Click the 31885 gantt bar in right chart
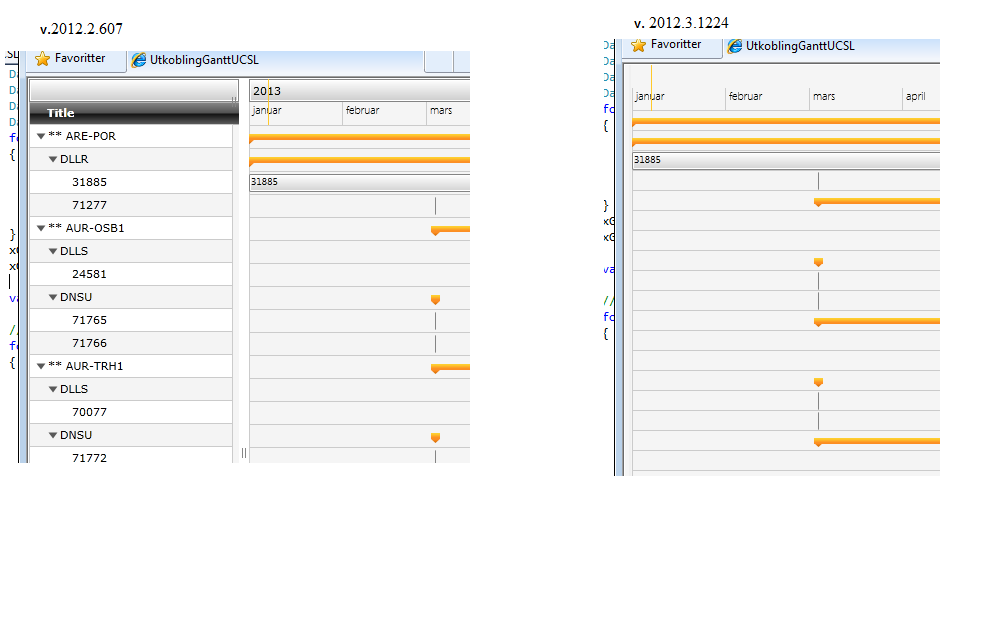Image resolution: width=1008 pixels, height=630 pixels. click(786, 160)
